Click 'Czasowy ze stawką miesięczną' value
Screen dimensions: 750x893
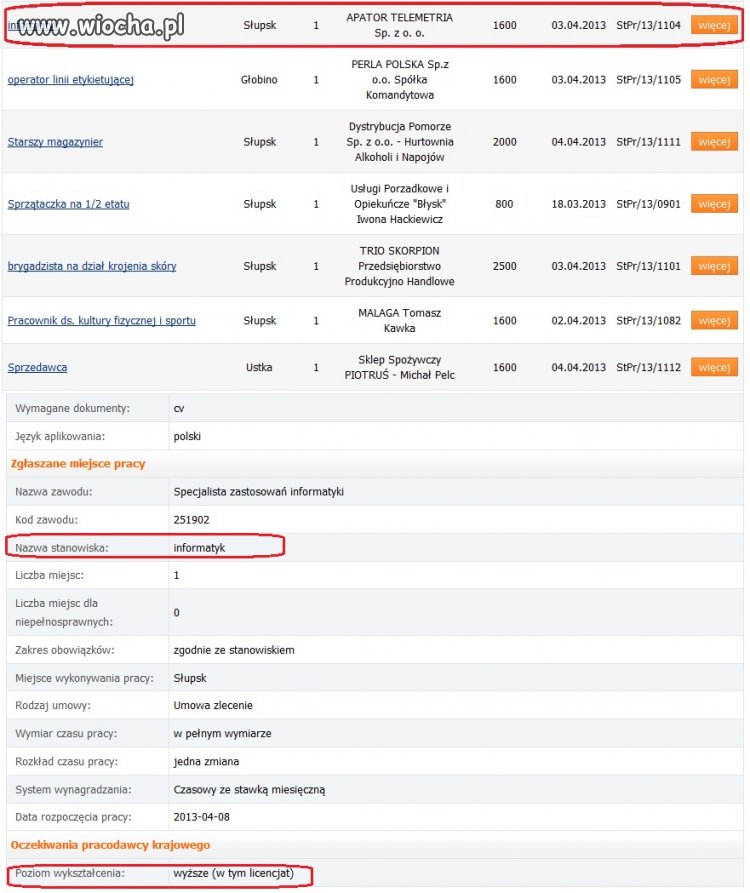[x=249, y=790]
